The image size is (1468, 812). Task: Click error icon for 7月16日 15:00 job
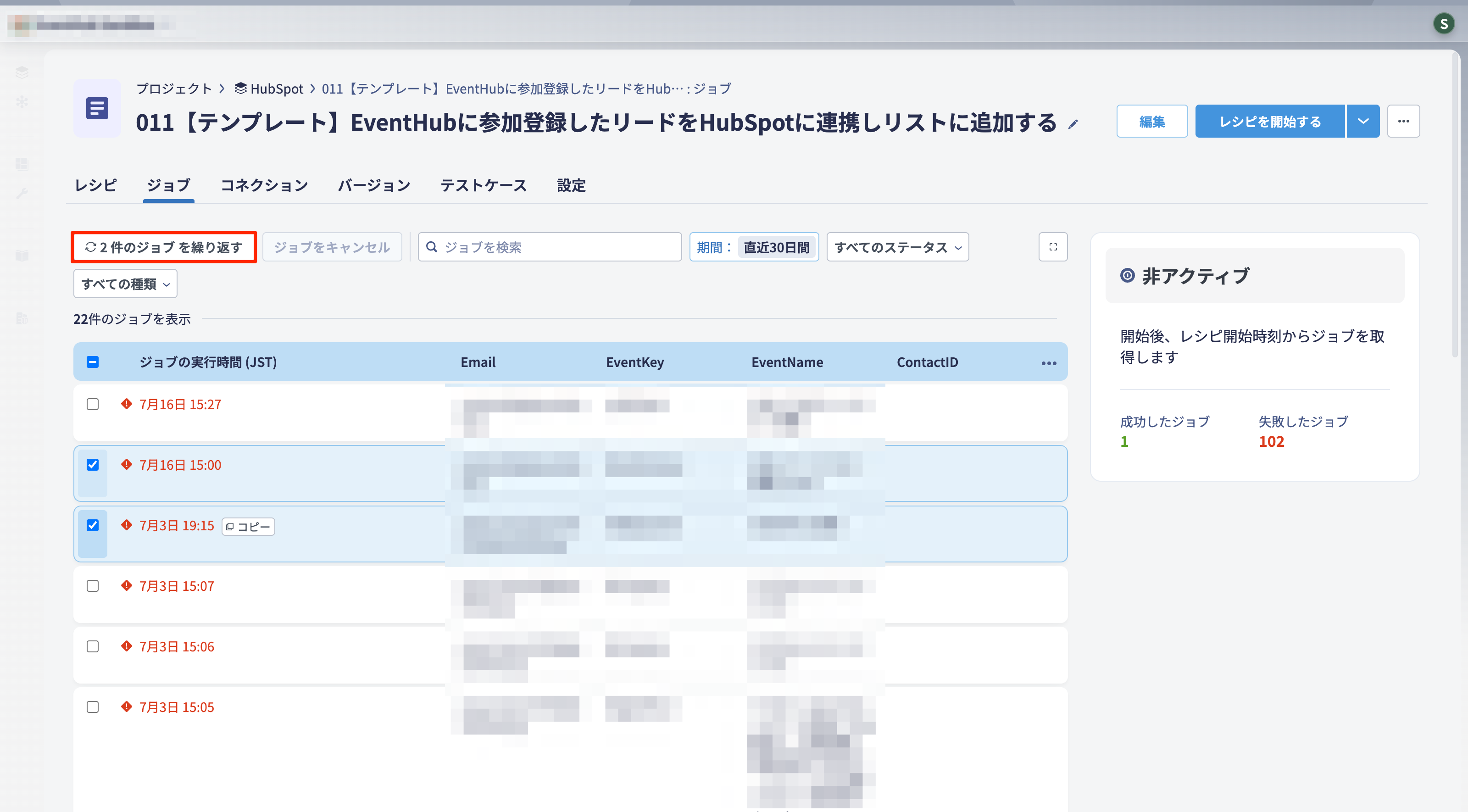[127, 464]
